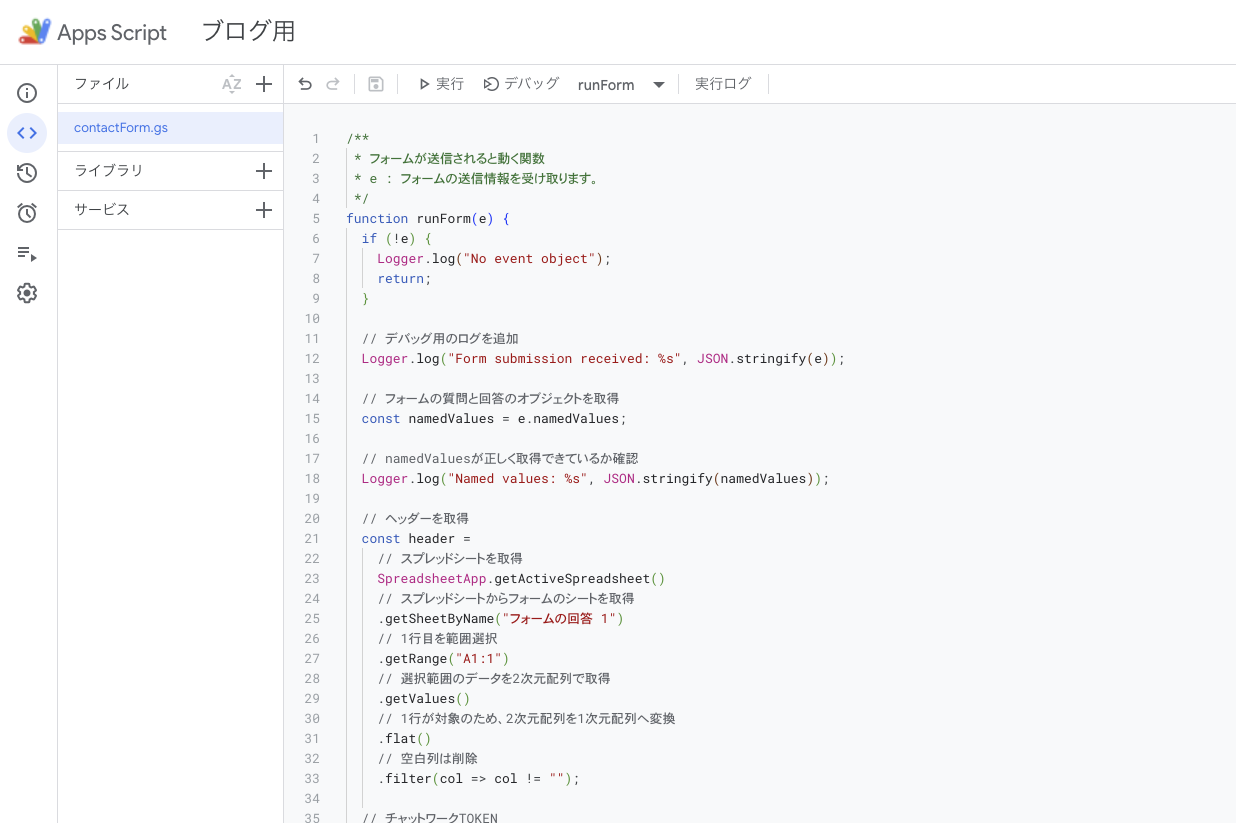Open the 実行ログ execution log
Screen dimensions: 1236x823
point(723,84)
